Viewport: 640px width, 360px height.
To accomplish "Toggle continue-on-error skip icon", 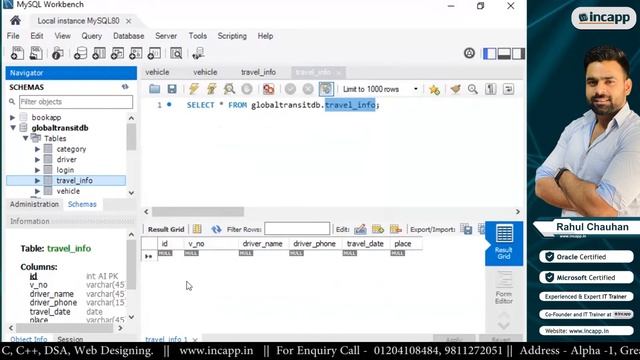I will pos(269,89).
